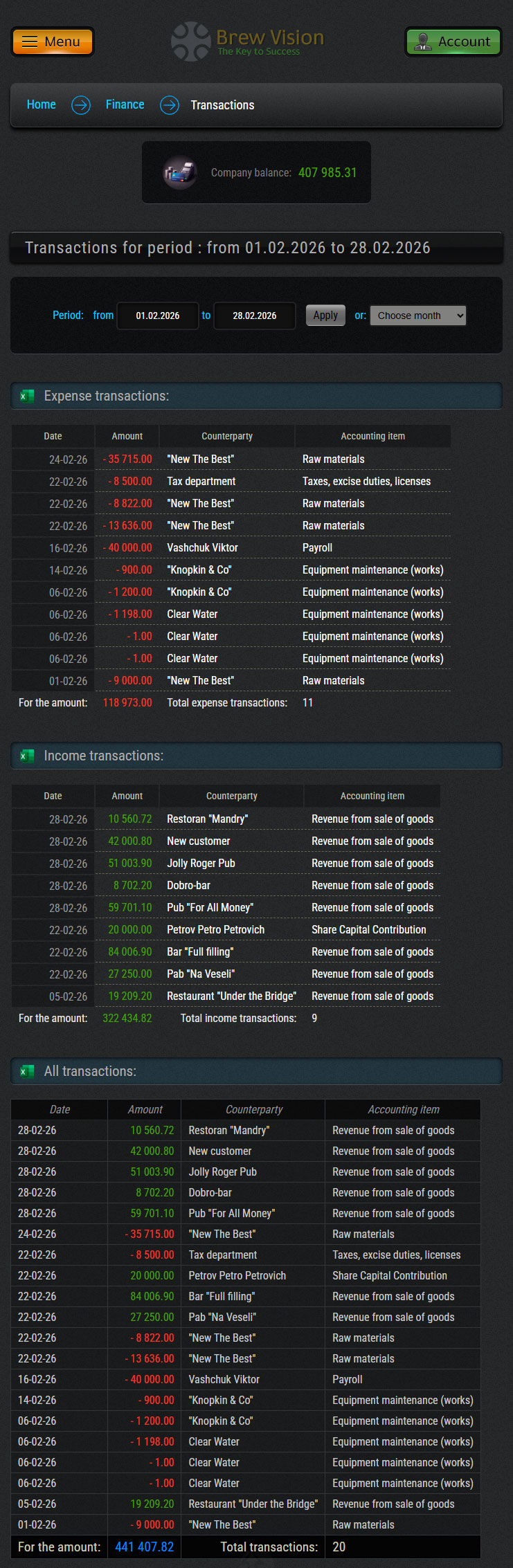Click the Counterparty header in All transactions table
The image size is (513, 1568).
pyautogui.click(x=253, y=1109)
